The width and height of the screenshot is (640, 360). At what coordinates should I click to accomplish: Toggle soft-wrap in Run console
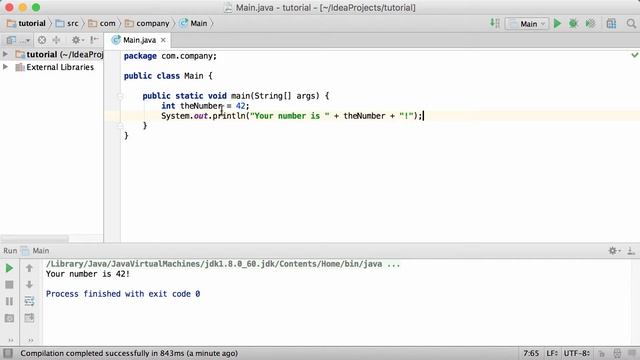tap(29, 301)
